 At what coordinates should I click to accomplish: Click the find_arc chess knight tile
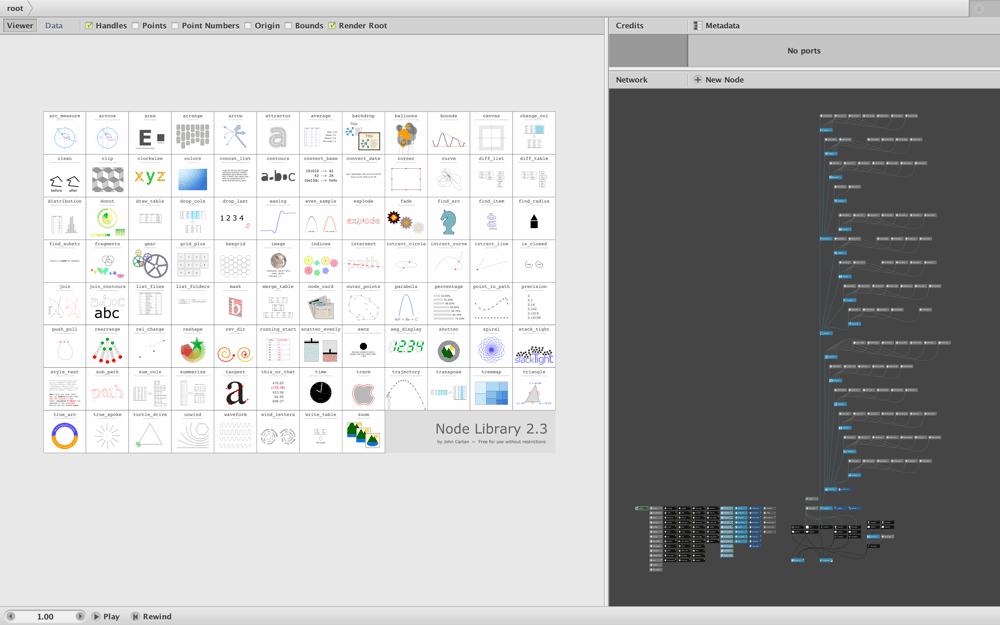(x=448, y=219)
